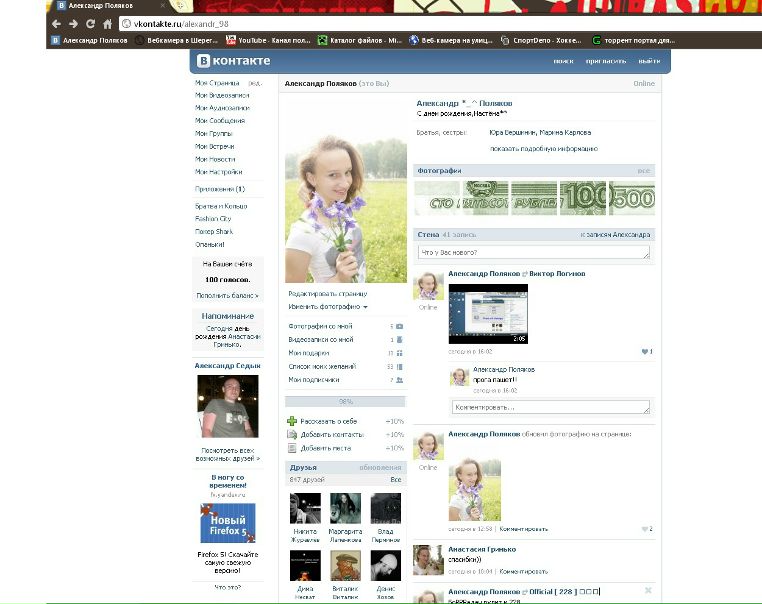This screenshot has width=762, height=604.
Task: Click the browser Back arrow
Action: (x=56, y=23)
